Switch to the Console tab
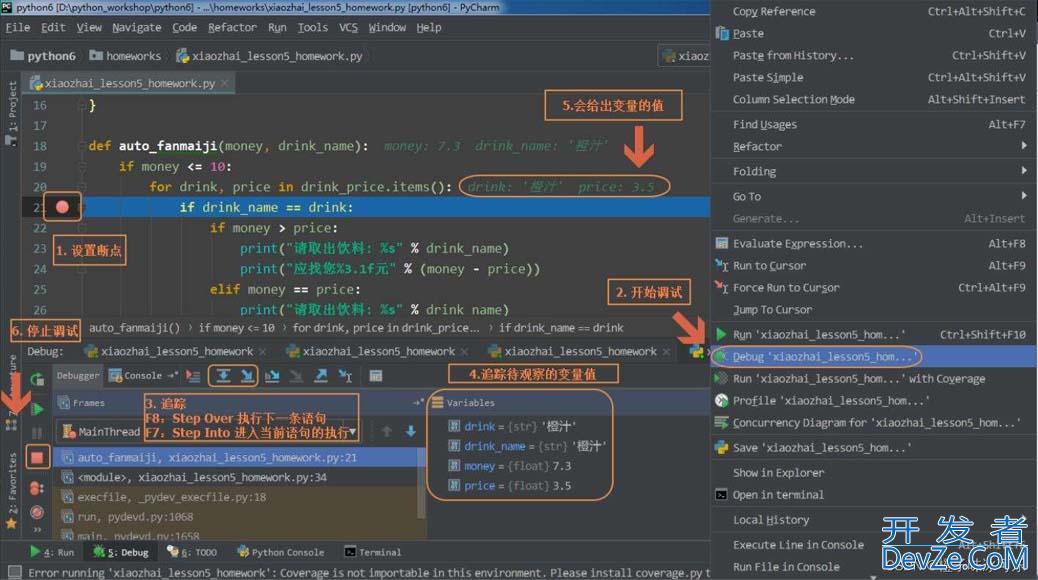Screen dimensions: 1038x580 [136, 375]
